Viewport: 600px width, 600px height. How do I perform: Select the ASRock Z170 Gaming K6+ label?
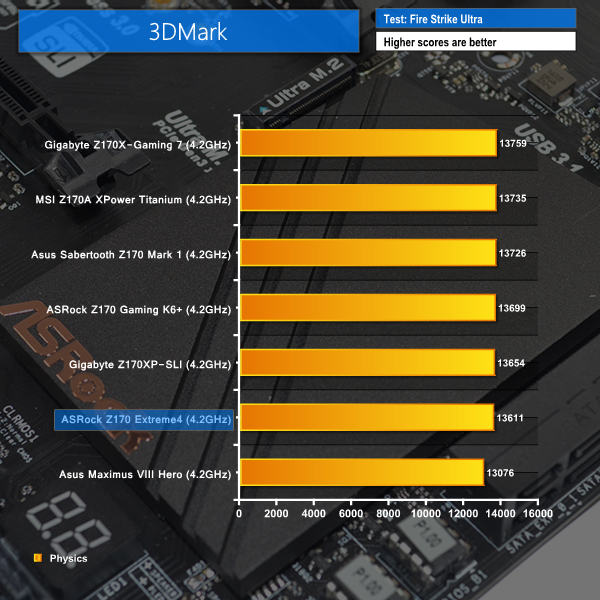pos(139,309)
